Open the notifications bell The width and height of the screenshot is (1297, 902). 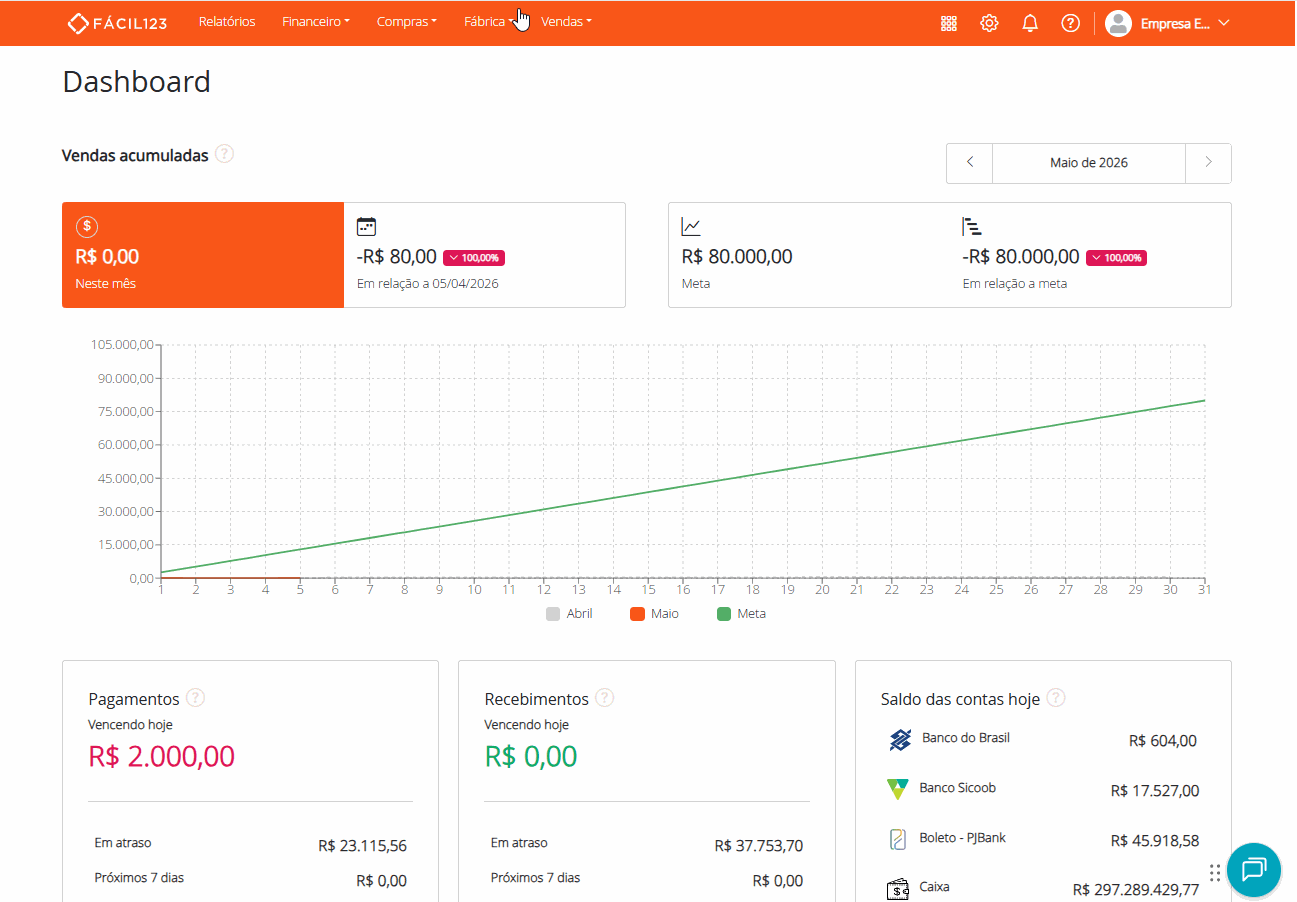tap(1030, 23)
